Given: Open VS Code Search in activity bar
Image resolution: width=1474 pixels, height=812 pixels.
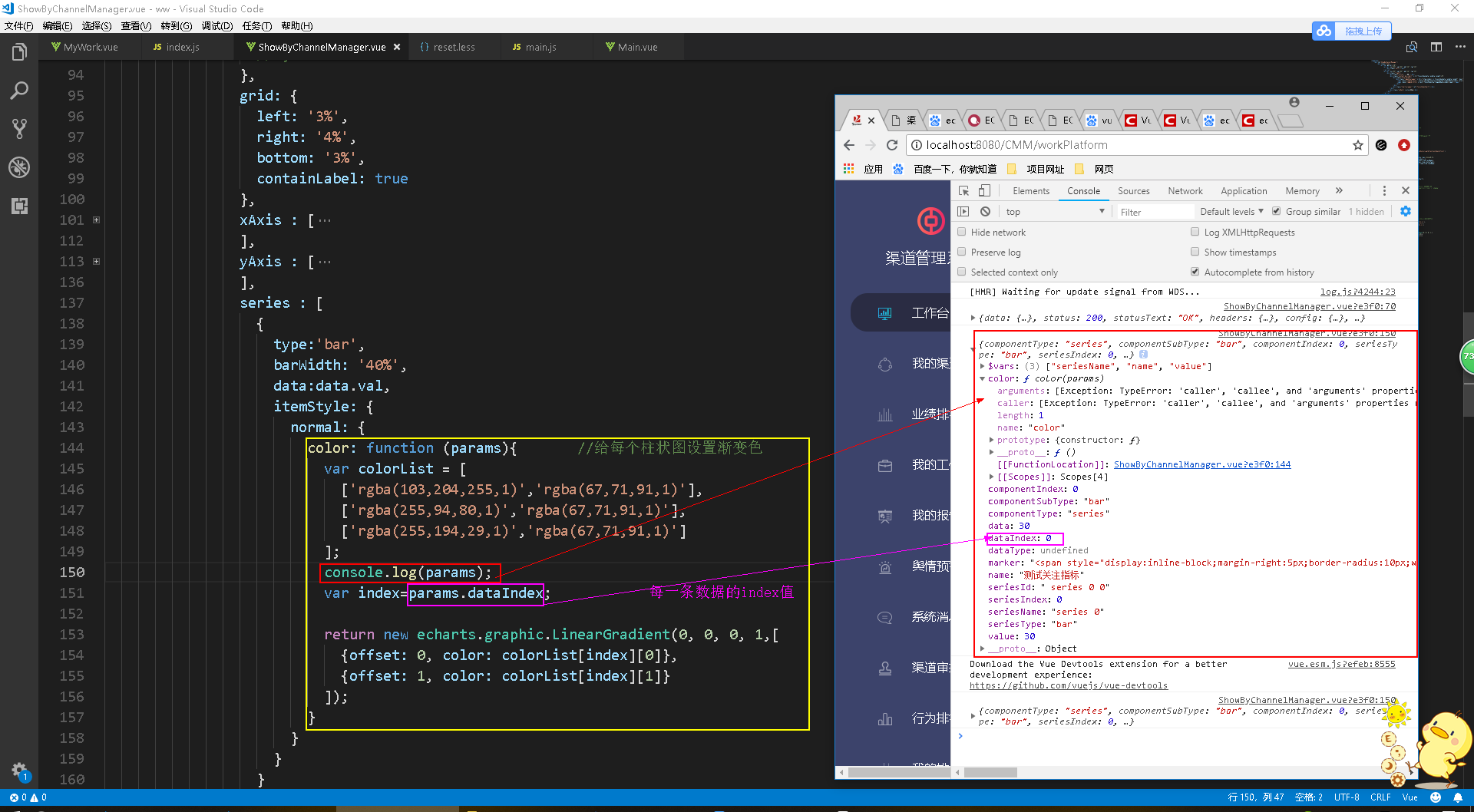Looking at the screenshot, I should pyautogui.click(x=19, y=91).
